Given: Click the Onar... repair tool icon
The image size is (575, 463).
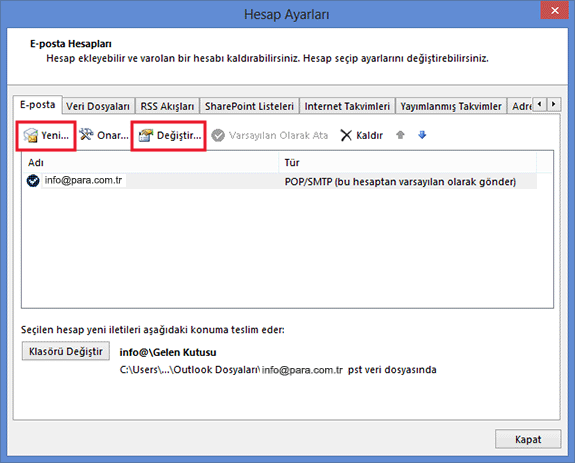Looking at the screenshot, I should pos(87,135).
